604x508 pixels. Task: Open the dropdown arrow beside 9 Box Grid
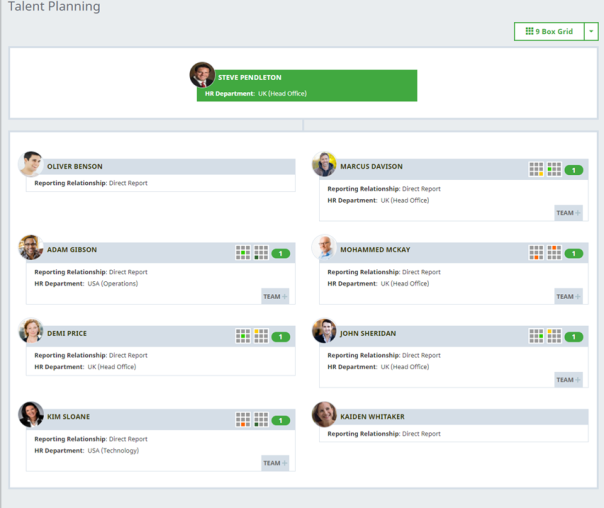pyautogui.click(x=592, y=32)
